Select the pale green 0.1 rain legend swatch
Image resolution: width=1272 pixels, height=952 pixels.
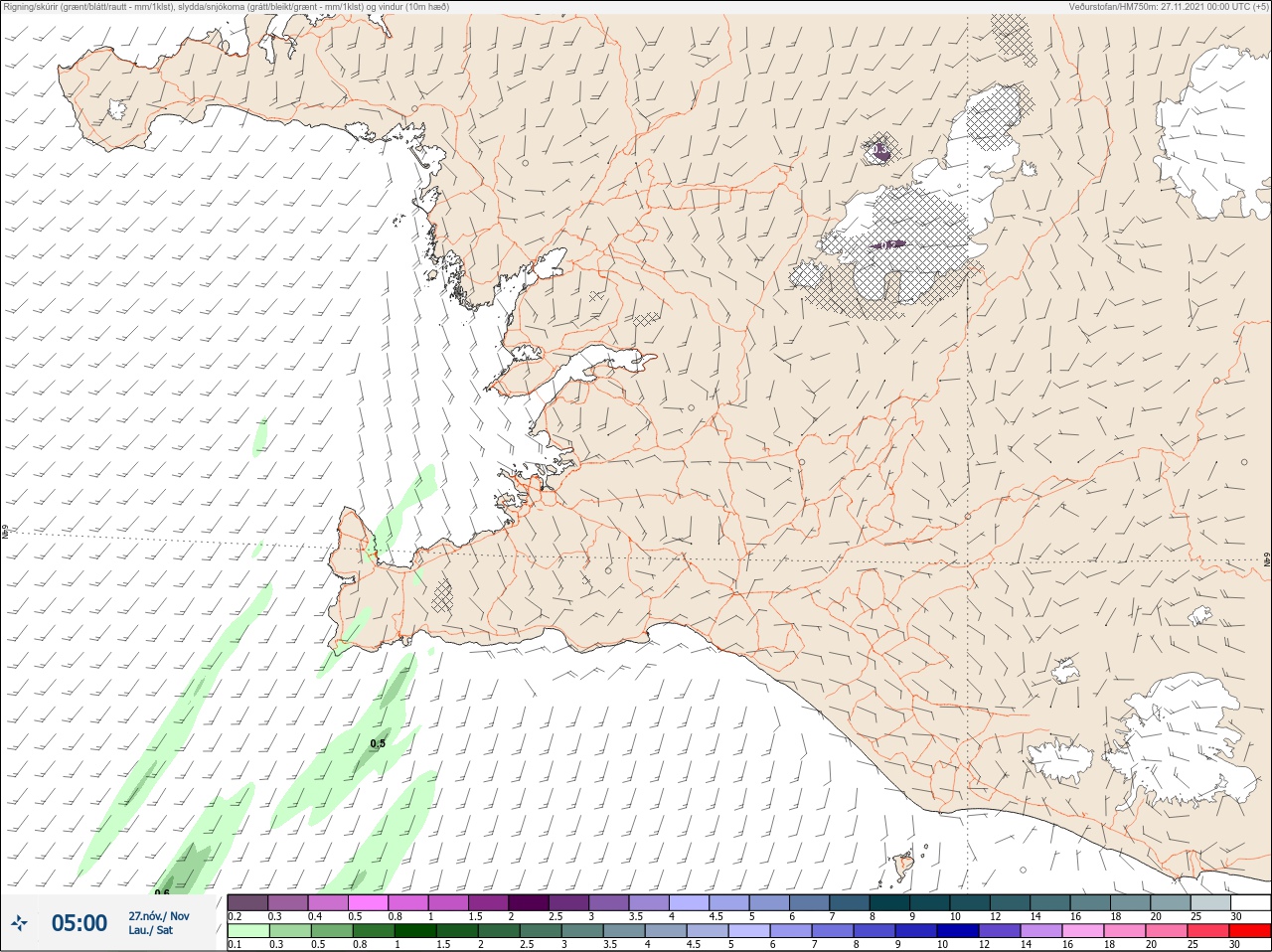pos(248,931)
